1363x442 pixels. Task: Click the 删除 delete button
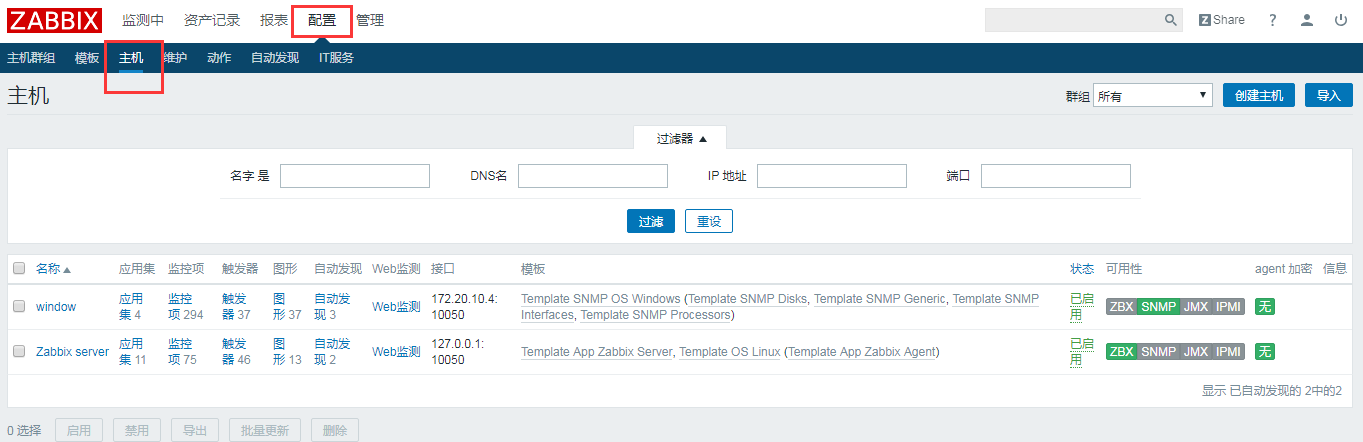[x=335, y=431]
